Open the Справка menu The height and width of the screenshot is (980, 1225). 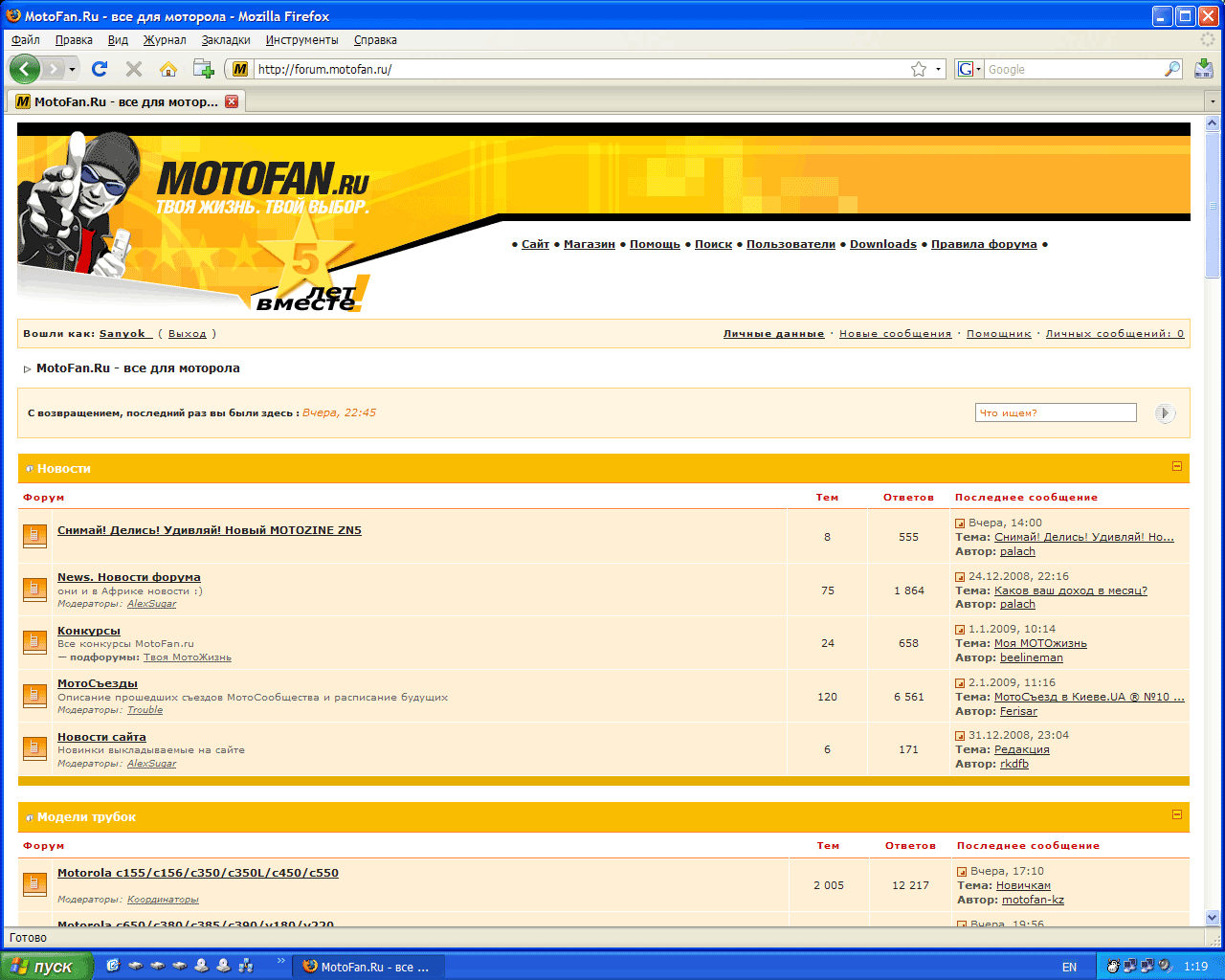pyautogui.click(x=375, y=40)
